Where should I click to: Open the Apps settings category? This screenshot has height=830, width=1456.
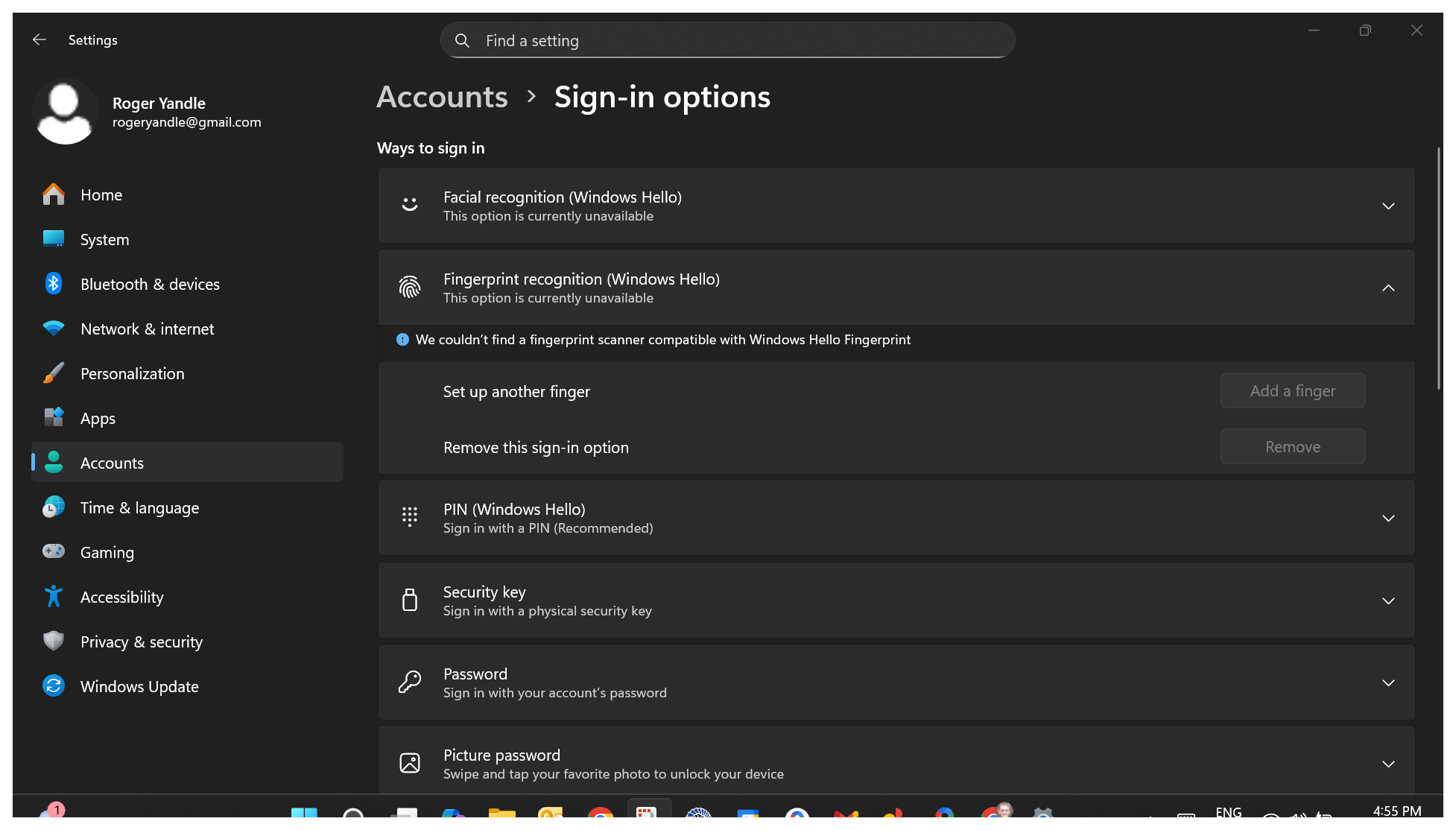(187, 418)
